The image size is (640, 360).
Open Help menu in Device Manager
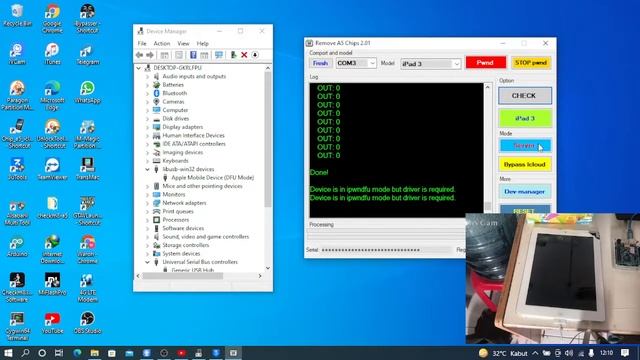(202, 43)
